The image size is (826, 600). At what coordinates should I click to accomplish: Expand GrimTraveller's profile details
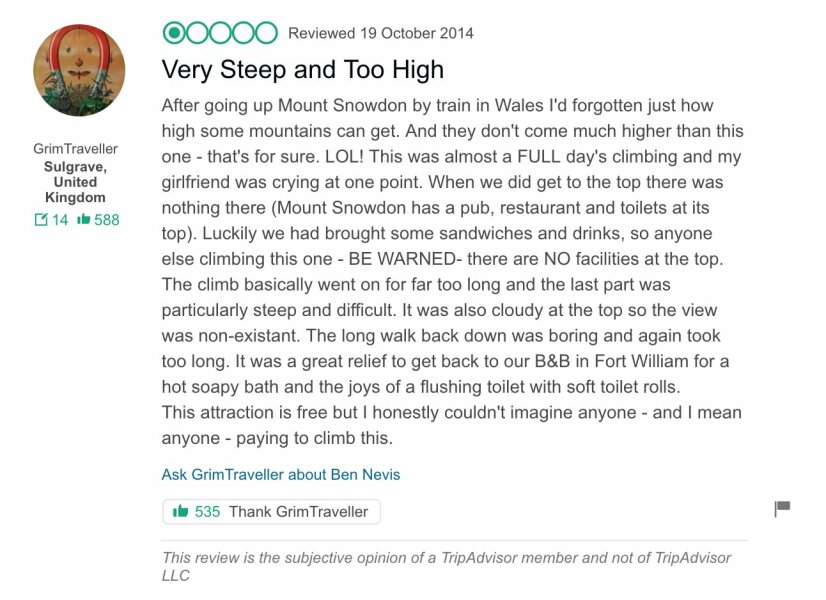(x=78, y=148)
